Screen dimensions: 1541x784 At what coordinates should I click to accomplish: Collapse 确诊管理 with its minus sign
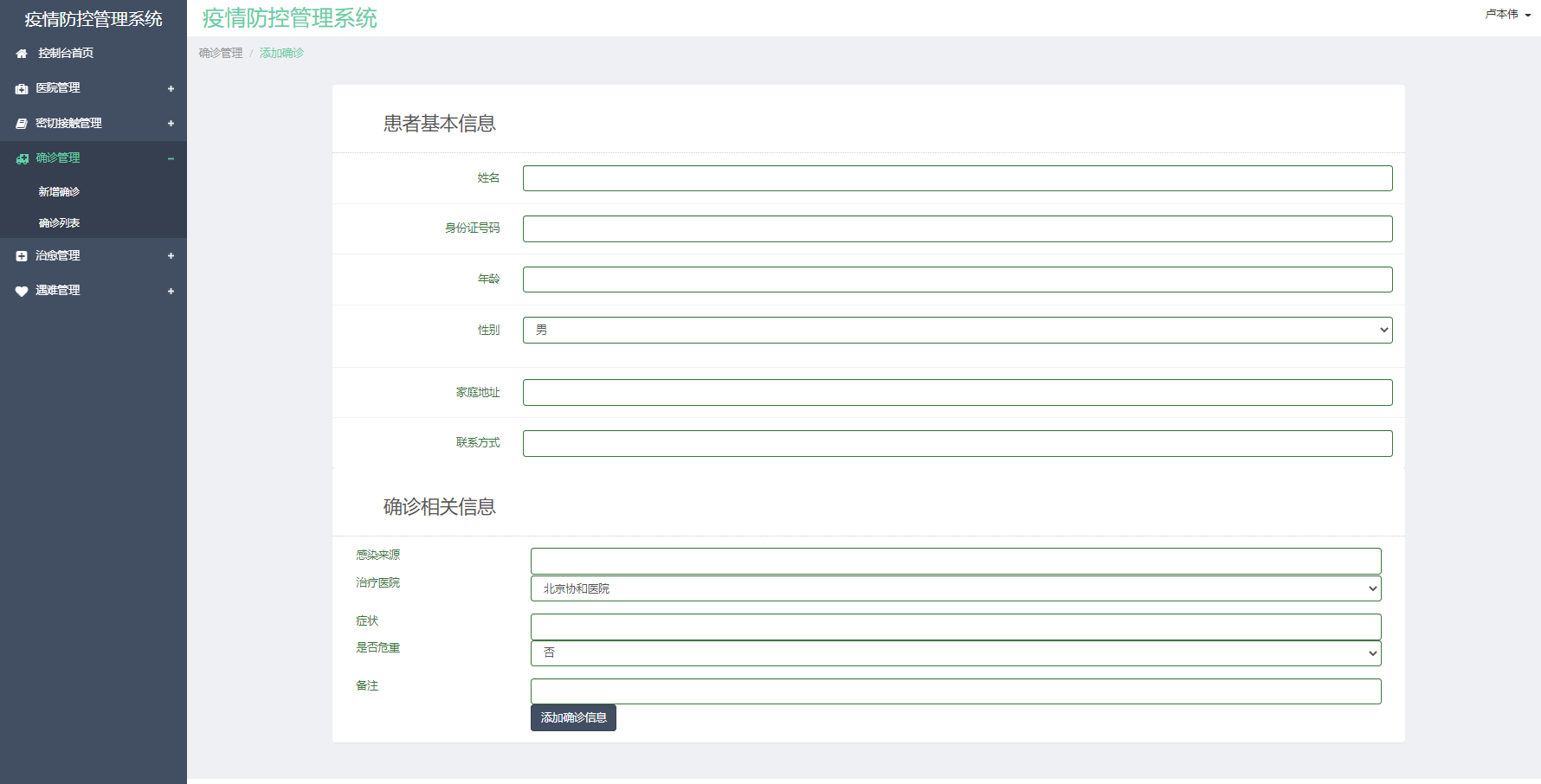(171, 158)
